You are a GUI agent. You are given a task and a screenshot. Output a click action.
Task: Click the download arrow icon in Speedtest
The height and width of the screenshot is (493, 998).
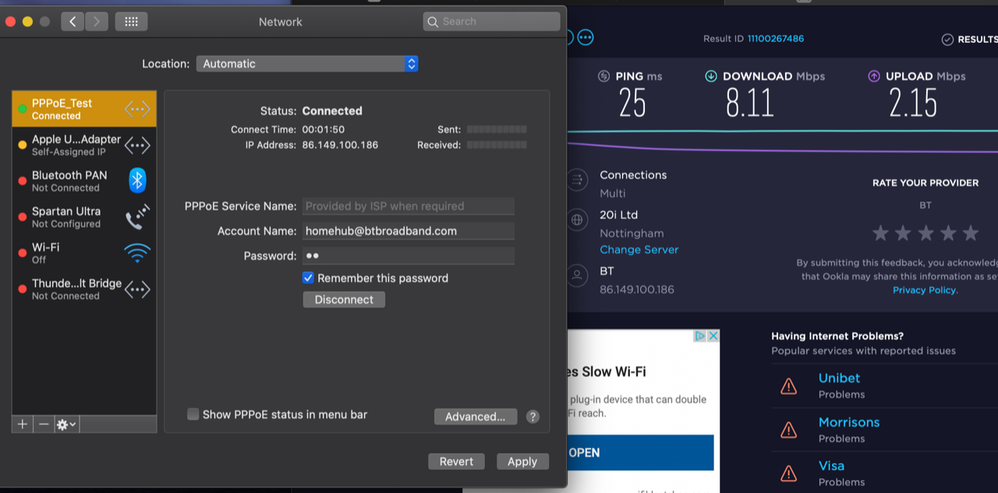point(711,76)
